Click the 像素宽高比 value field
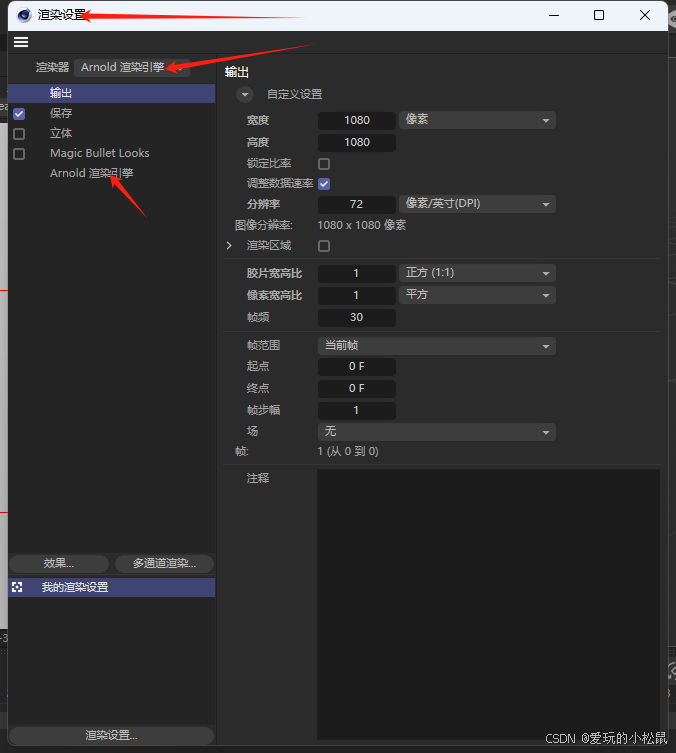Screen dimensions: 676x753 [357, 295]
